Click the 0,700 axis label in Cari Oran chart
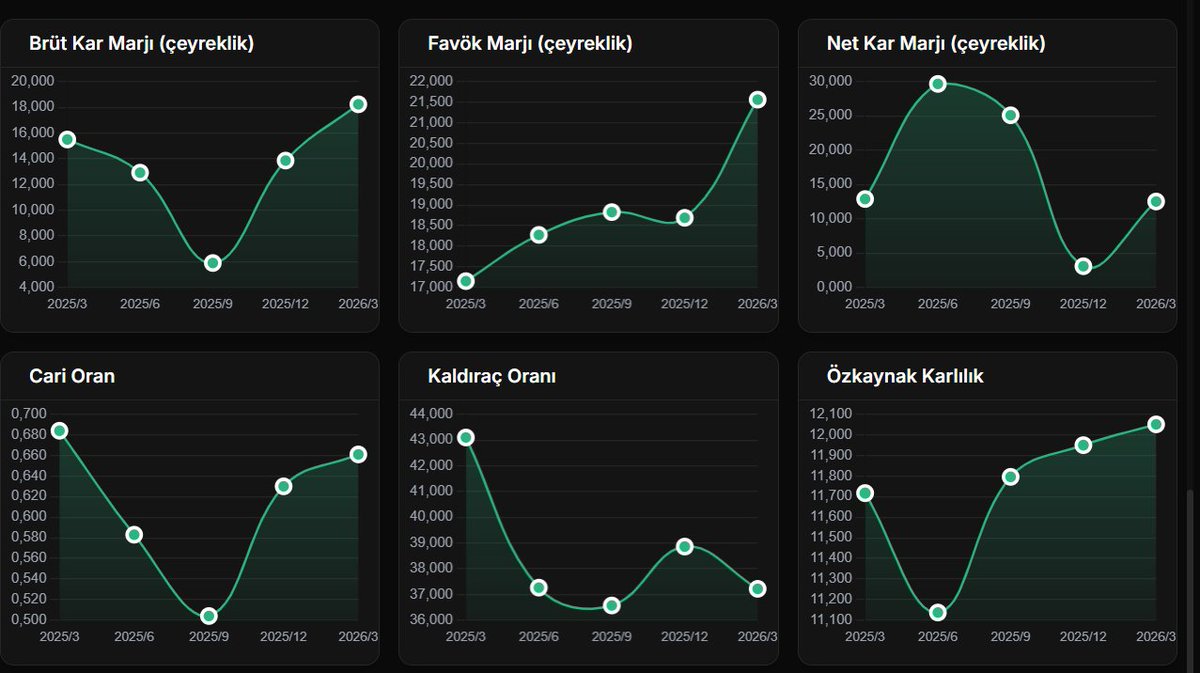This screenshot has height=673, width=1200. coord(28,413)
